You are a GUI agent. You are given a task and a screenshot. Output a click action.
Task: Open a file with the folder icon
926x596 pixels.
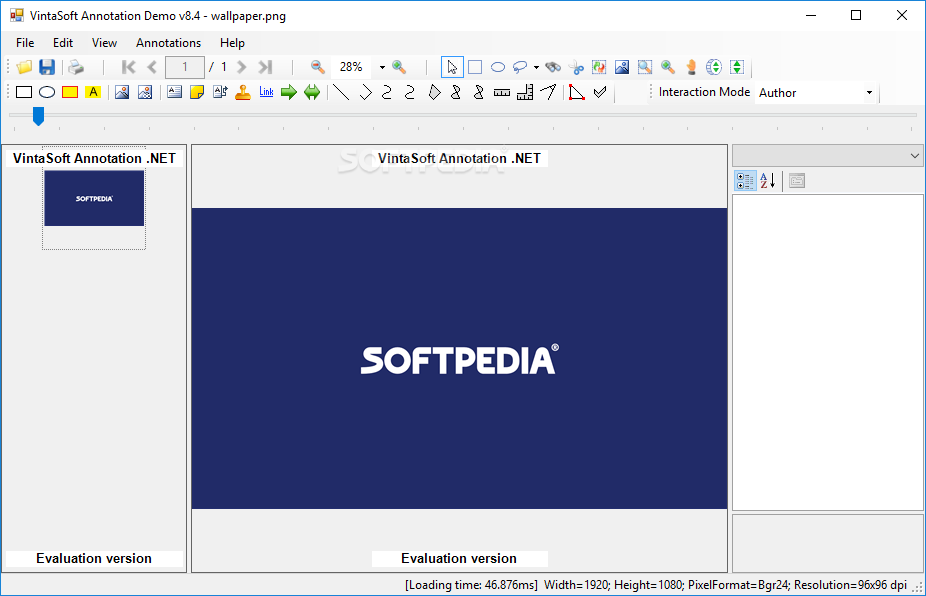tap(24, 67)
